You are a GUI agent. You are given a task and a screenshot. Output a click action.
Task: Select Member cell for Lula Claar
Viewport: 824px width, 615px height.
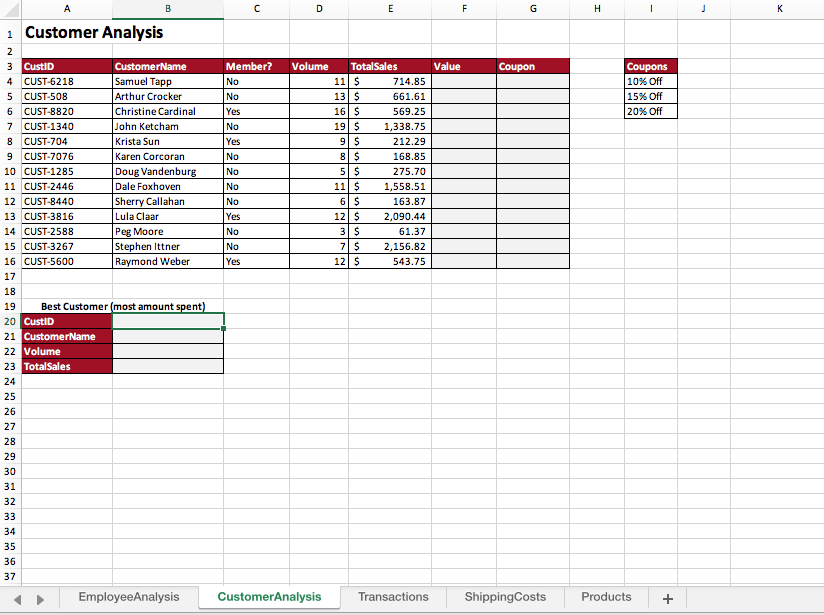click(x=256, y=216)
